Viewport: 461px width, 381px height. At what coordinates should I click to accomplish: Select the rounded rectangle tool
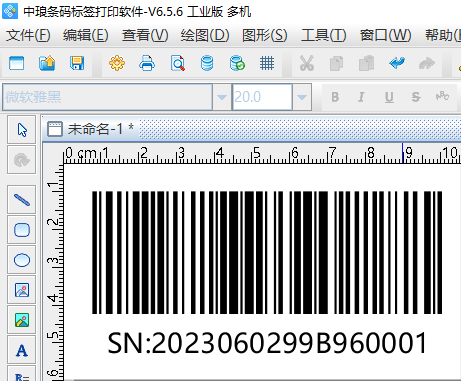(22, 230)
